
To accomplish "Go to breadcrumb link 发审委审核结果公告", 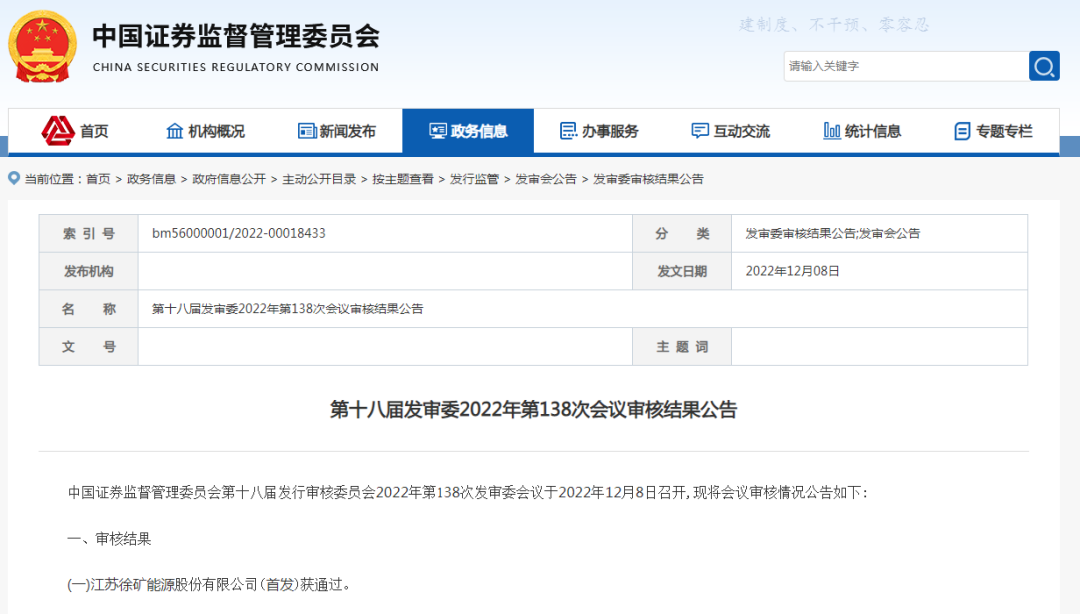I will click(x=648, y=179).
